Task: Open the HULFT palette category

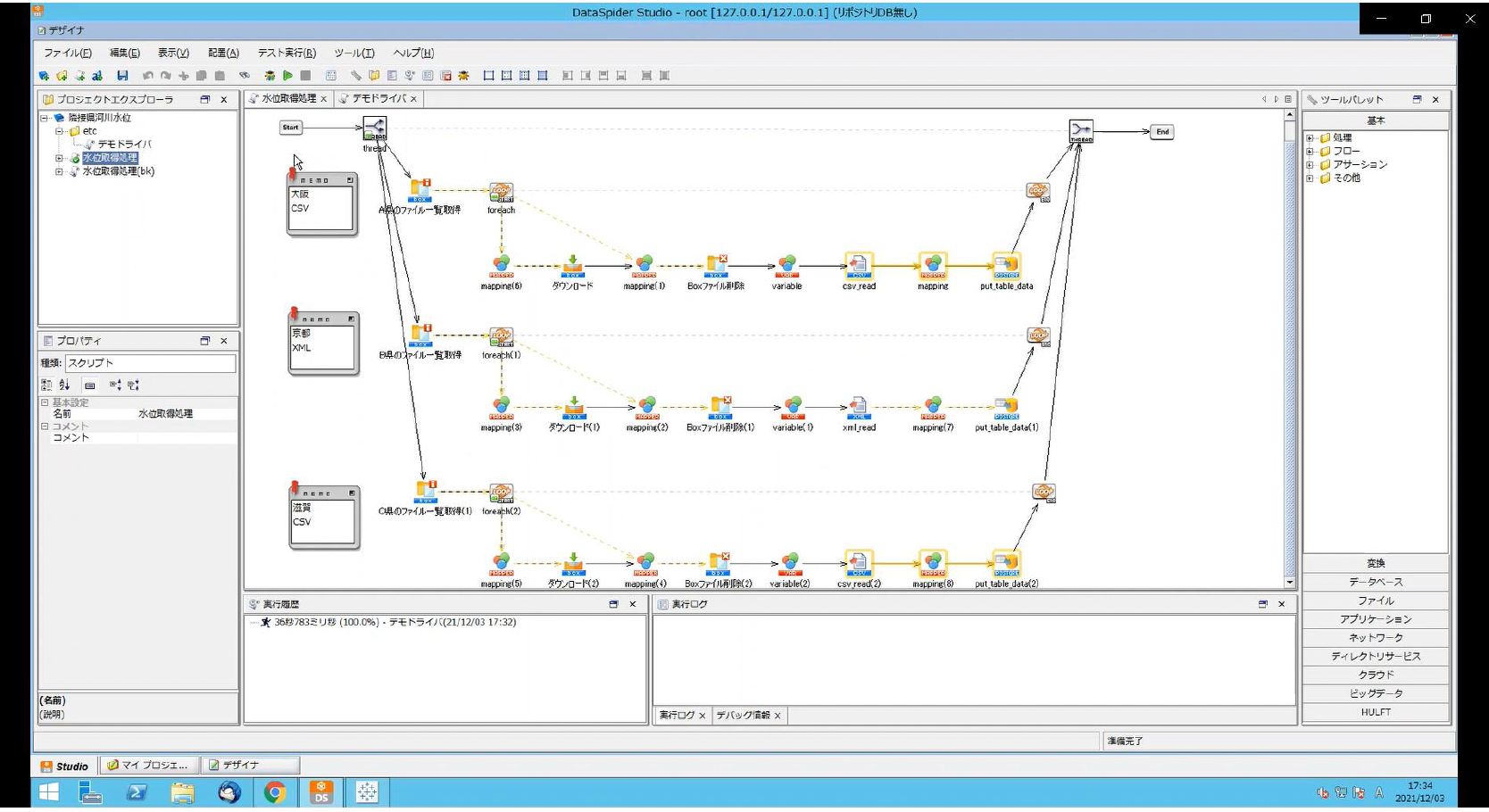Action: point(1375,712)
